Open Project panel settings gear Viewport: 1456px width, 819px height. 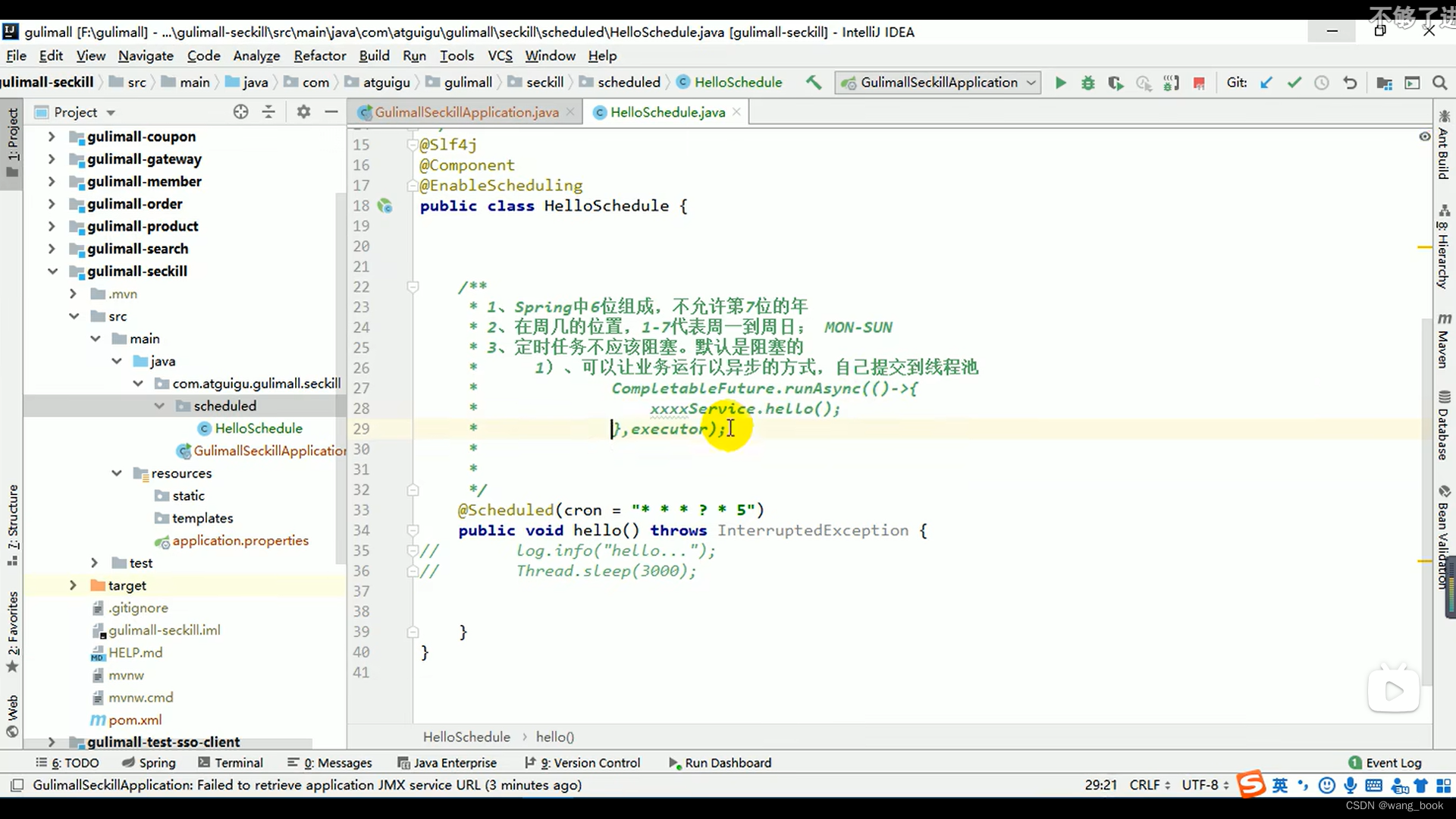(303, 112)
